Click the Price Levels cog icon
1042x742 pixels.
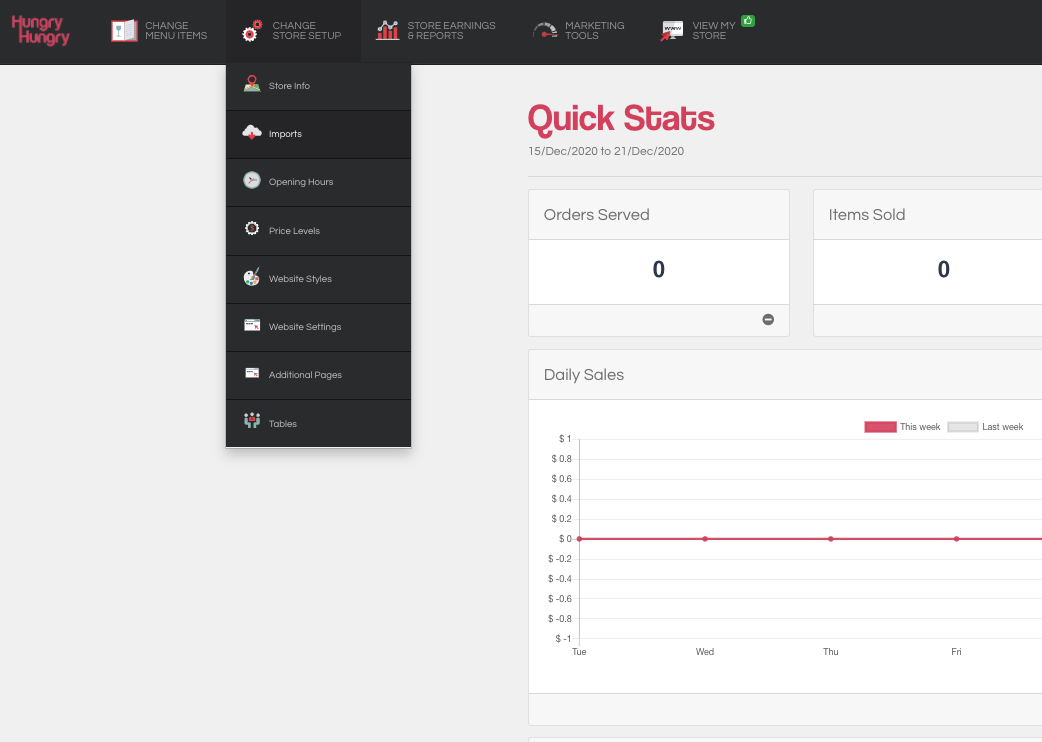pos(252,229)
